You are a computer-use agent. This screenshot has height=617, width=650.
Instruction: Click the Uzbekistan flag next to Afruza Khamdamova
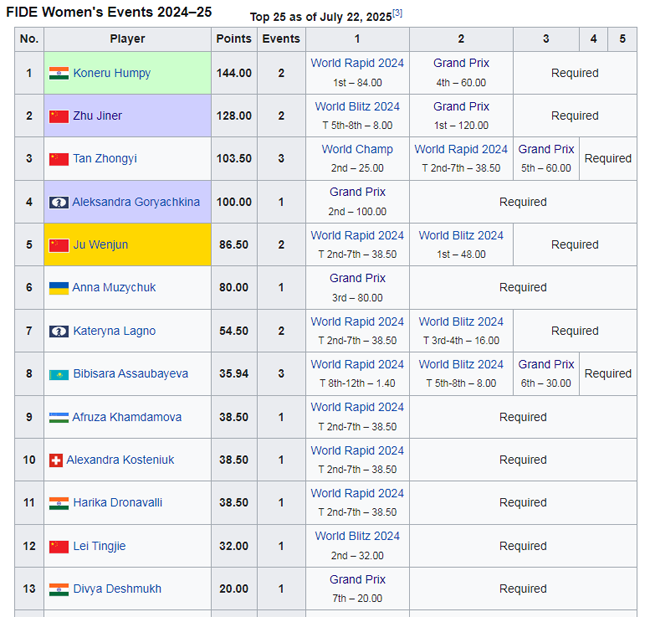coord(59,417)
